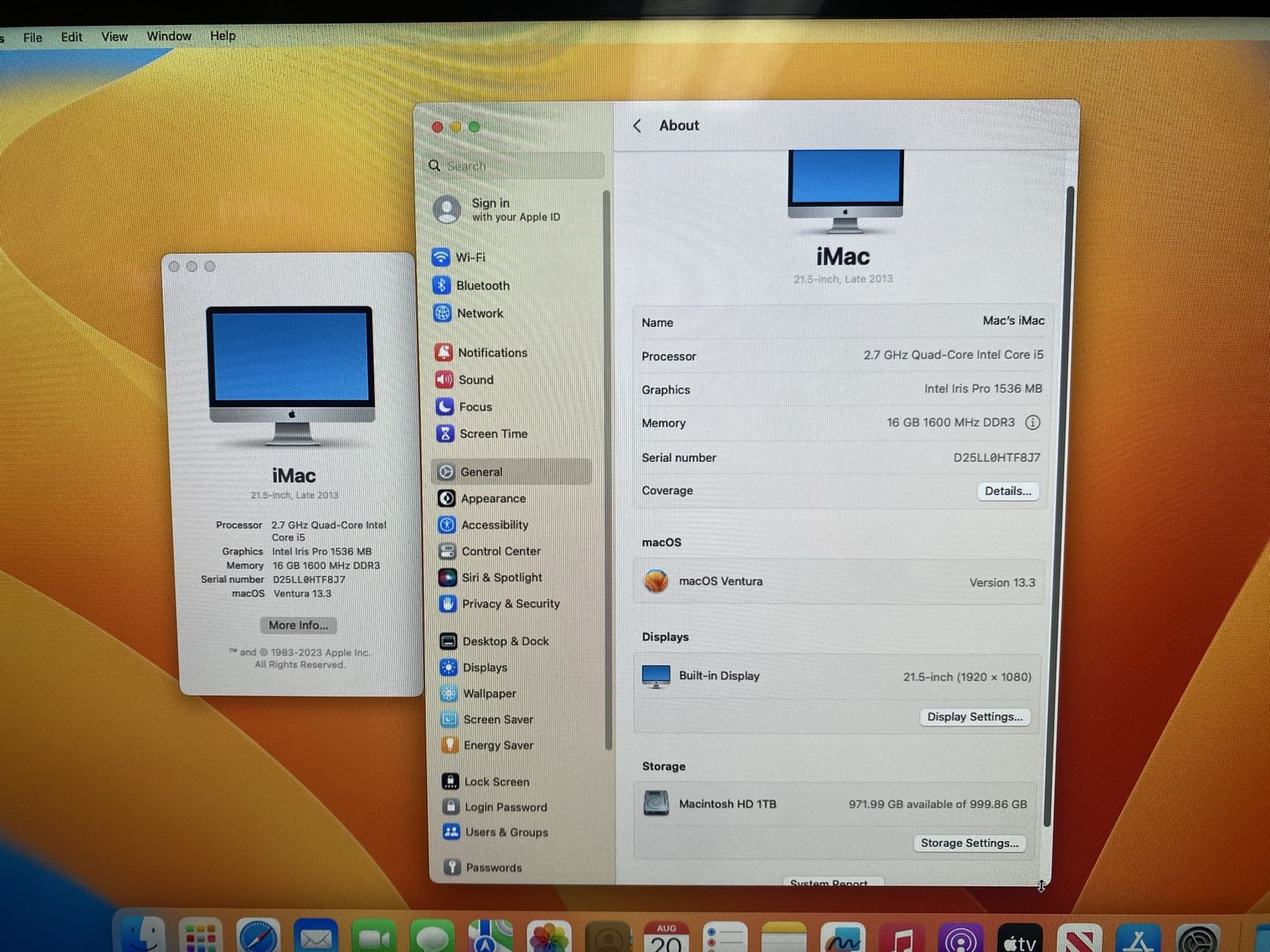
Task: Open Calendar from the Dock
Action: 666,937
